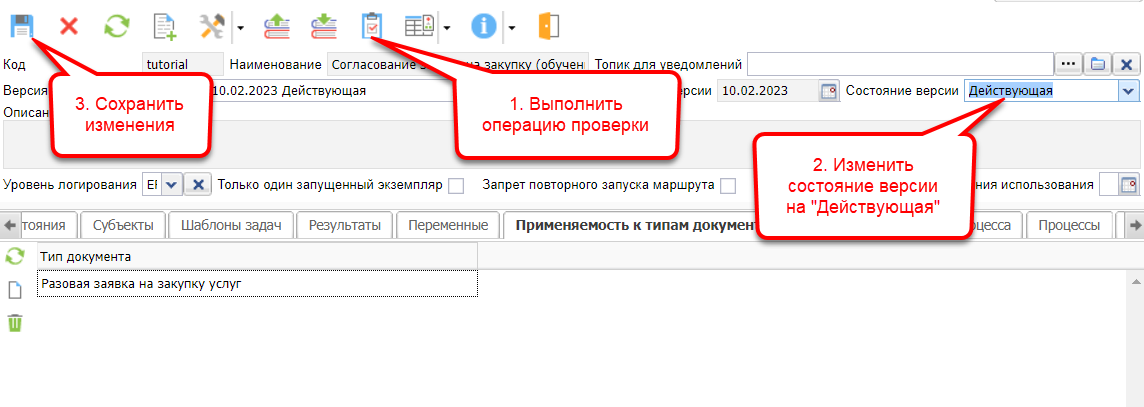Viewport: 1144px width, 407px height.
Task: Enable 'Запрет повторного запуска маршрута' checkbox
Action: pyautogui.click(x=728, y=185)
